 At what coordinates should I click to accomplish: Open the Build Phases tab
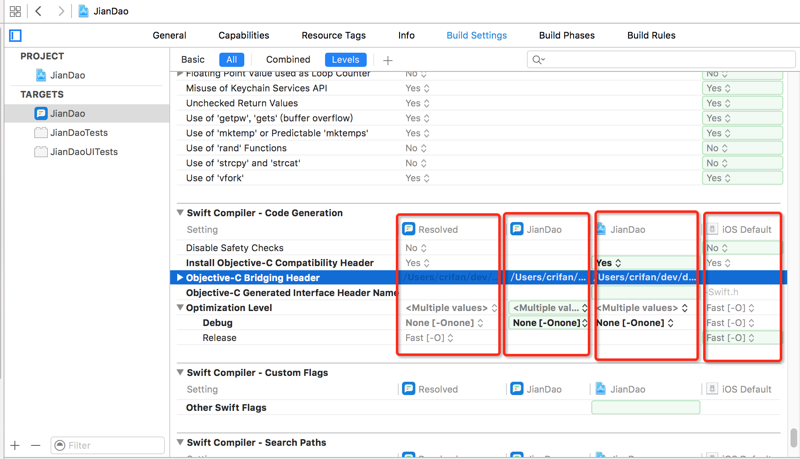tap(567, 35)
